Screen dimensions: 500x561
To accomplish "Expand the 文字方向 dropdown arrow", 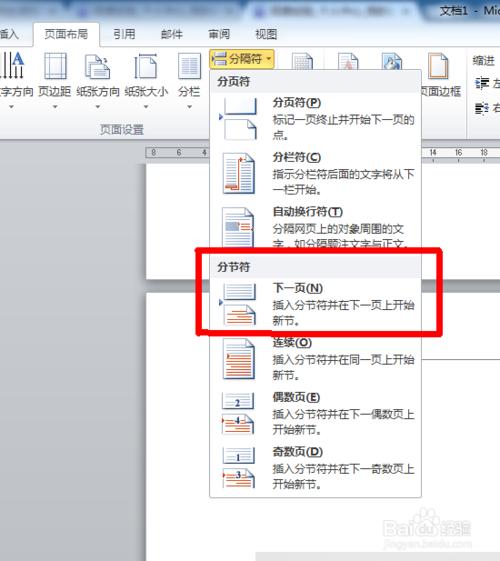I will (11, 107).
